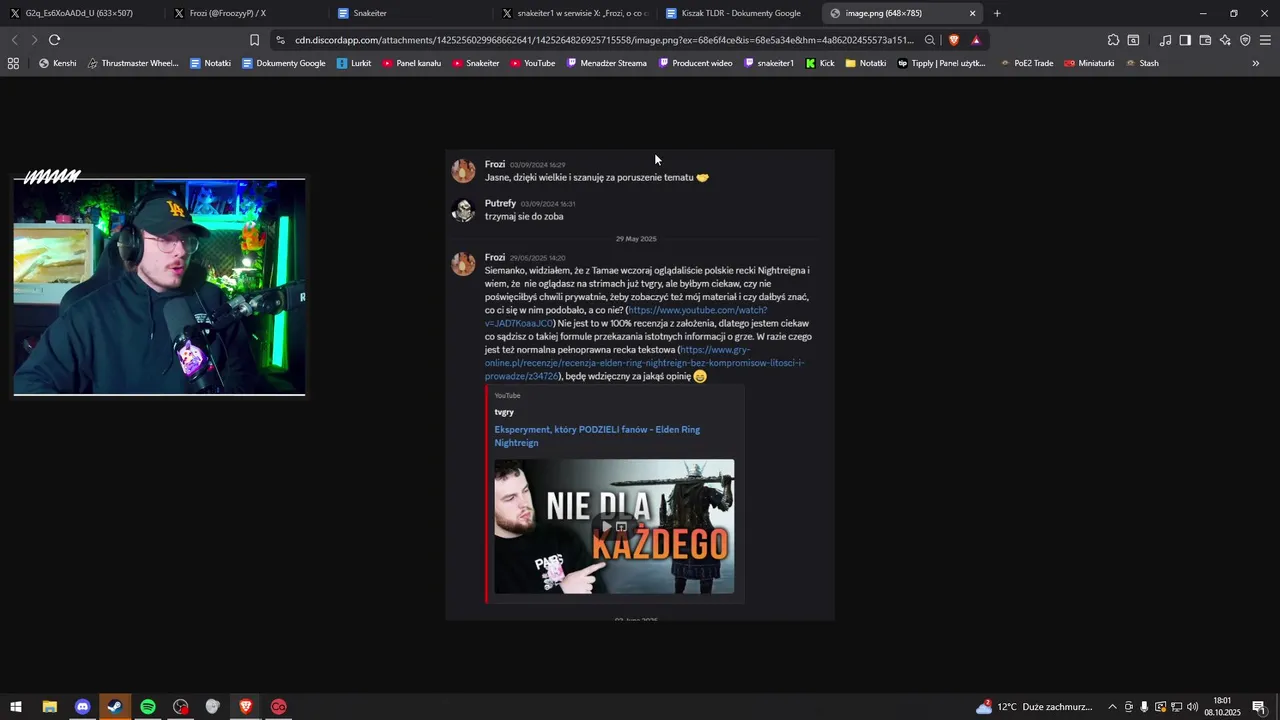Open Dokumenty Google bookmark
The height and width of the screenshot is (720, 1280).
[283, 63]
